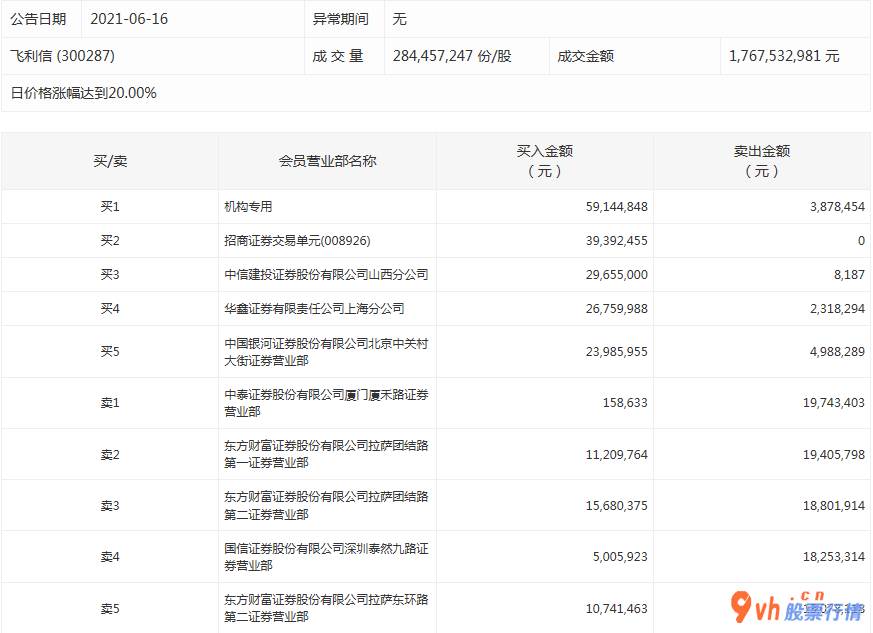873x633 pixels.
Task: Click buy amount 59,144,848
Action: click(x=616, y=207)
